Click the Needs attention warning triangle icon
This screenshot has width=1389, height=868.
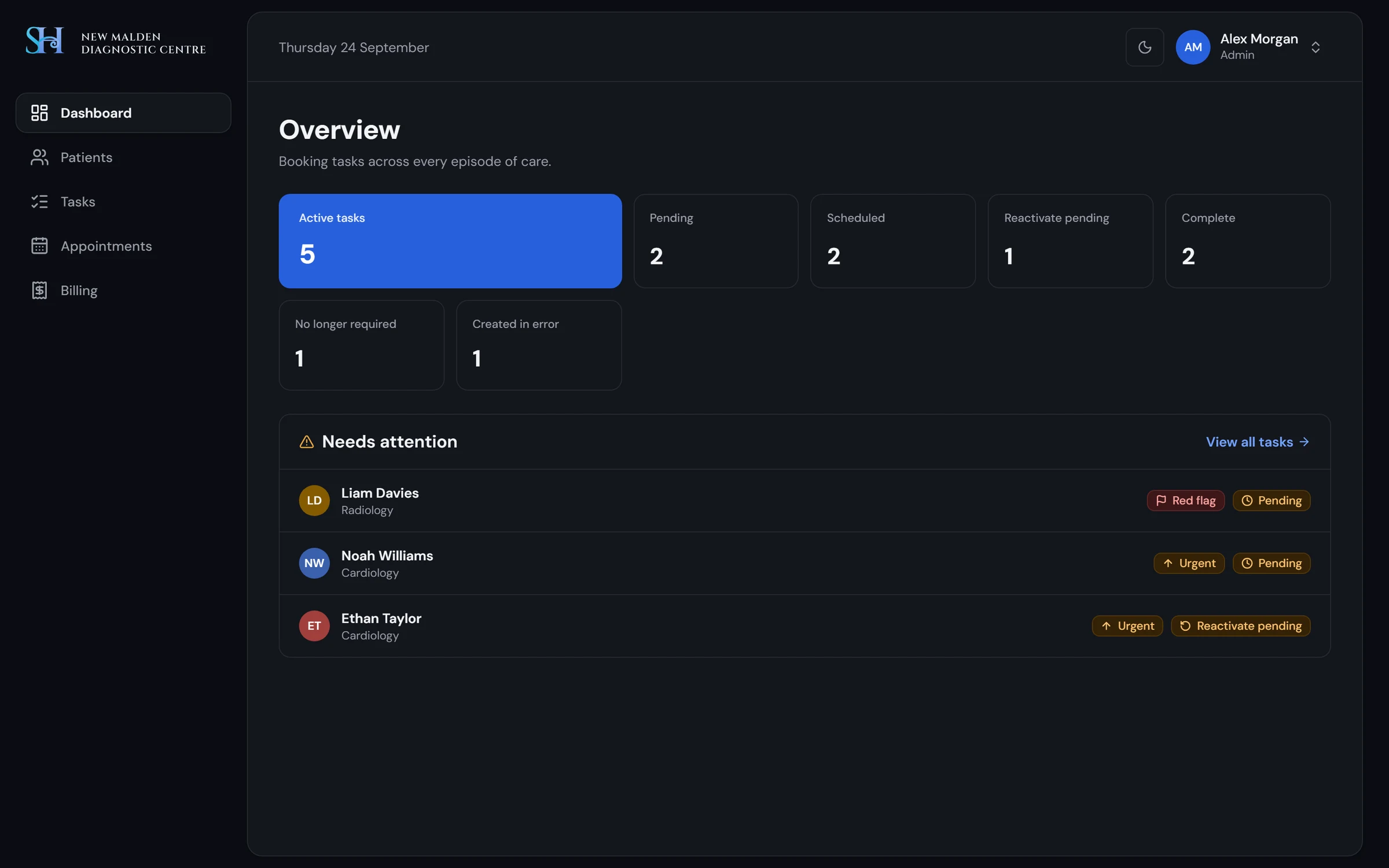coord(306,442)
